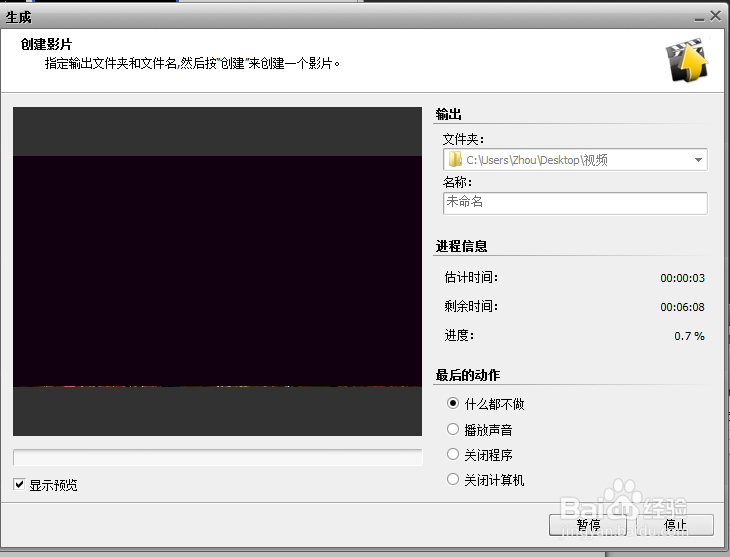This screenshot has width=730, height=557.
Task: Open the output folder dropdown arrow
Action: point(698,160)
